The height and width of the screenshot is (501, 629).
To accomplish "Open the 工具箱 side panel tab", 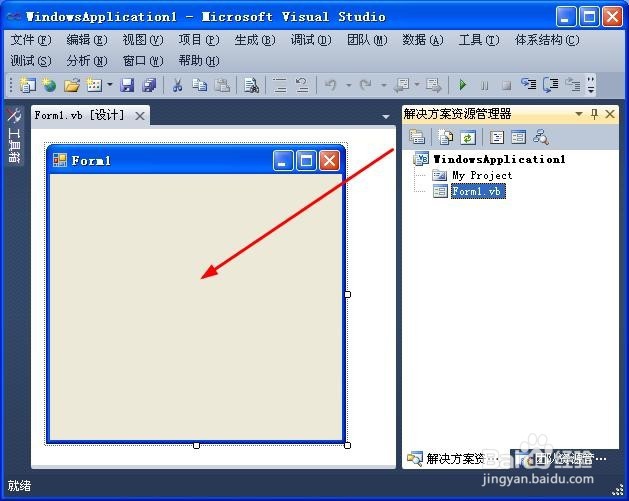I will point(14,135).
